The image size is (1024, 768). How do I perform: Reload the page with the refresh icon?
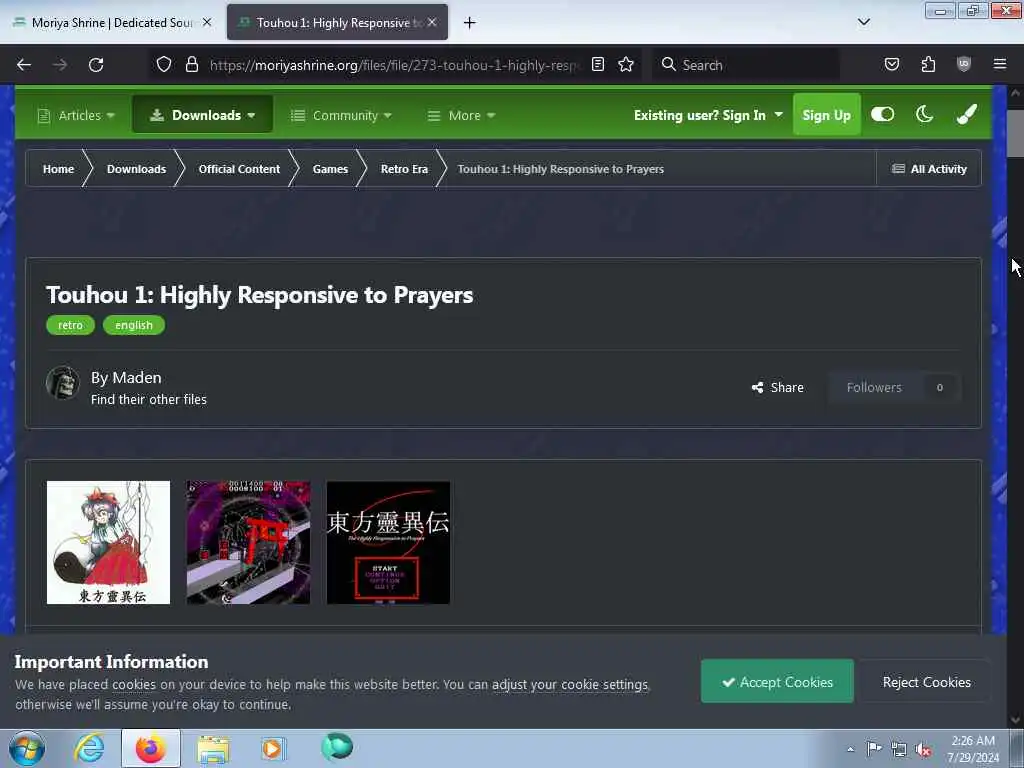click(x=96, y=65)
